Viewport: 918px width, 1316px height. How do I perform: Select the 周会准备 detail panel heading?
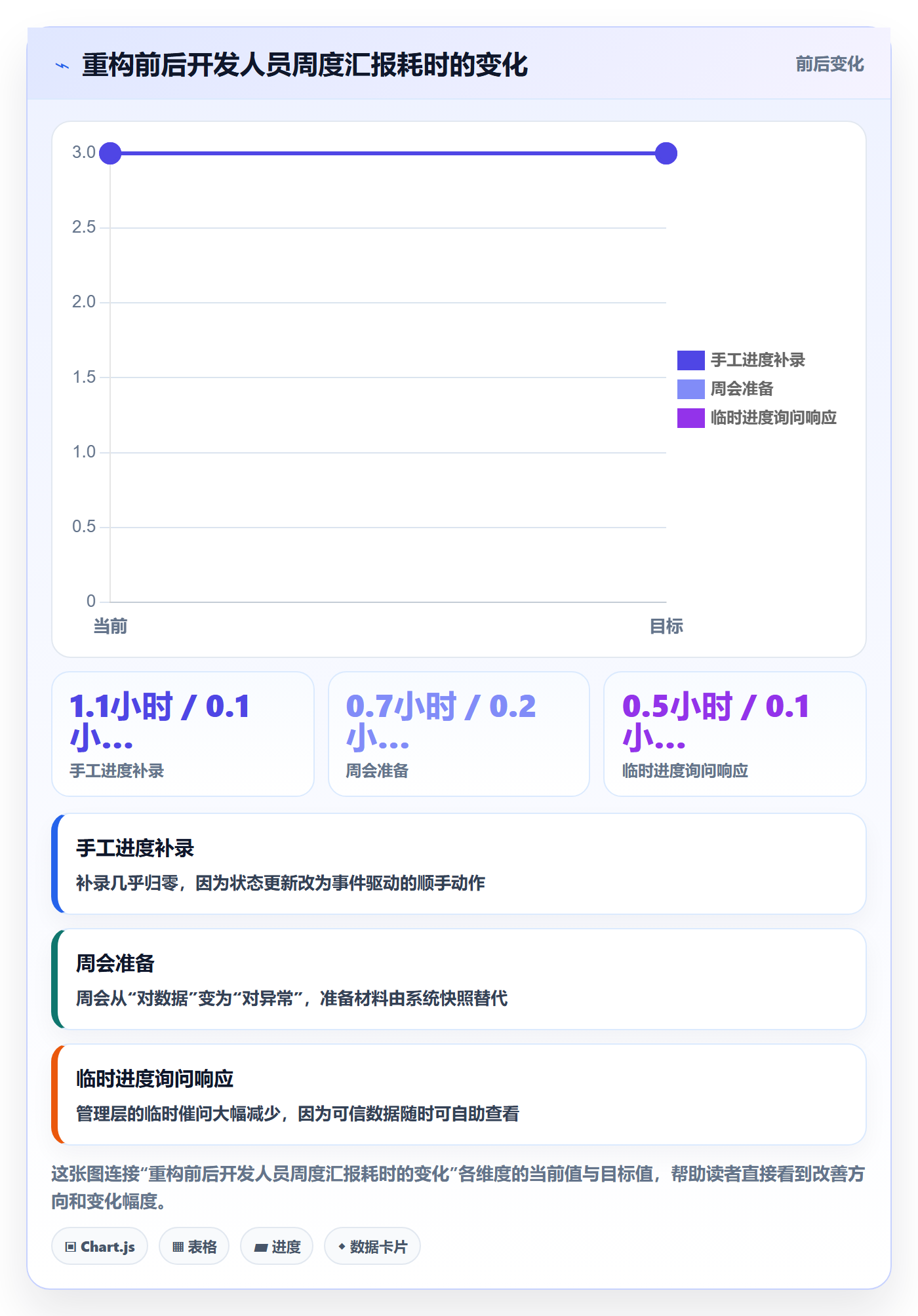[115, 963]
